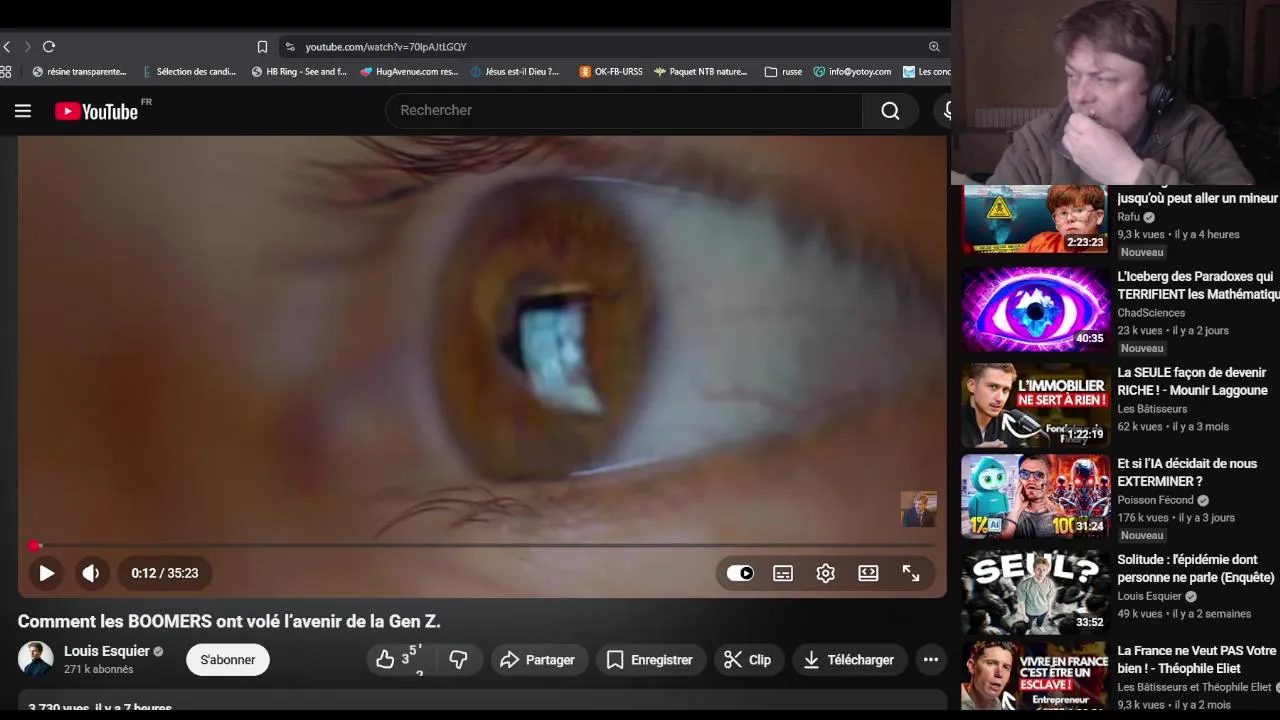The width and height of the screenshot is (1280, 720).
Task: Click the address bar URL
Action: coord(386,47)
